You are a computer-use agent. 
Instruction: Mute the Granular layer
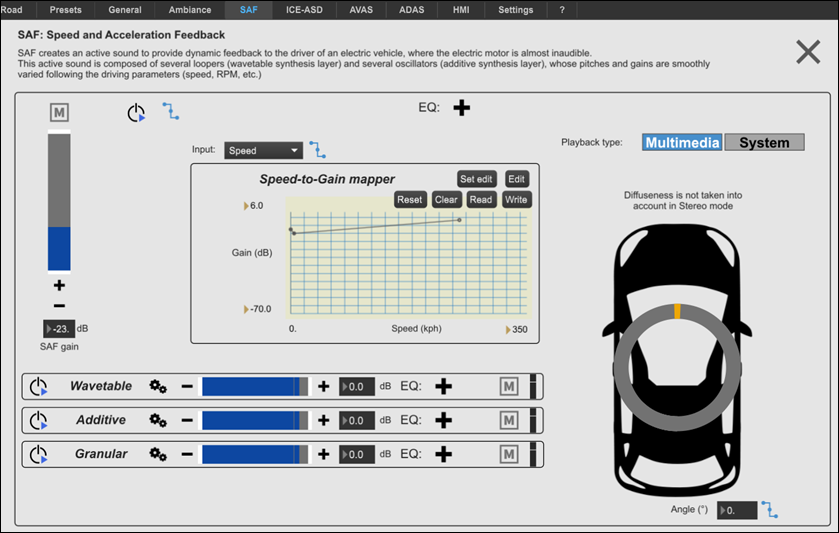(509, 454)
